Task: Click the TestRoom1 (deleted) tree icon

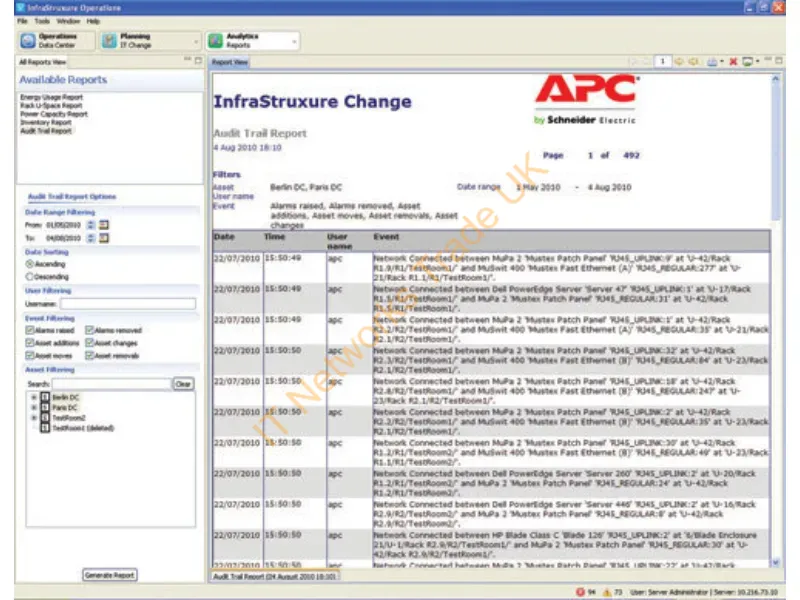Action: (45, 428)
